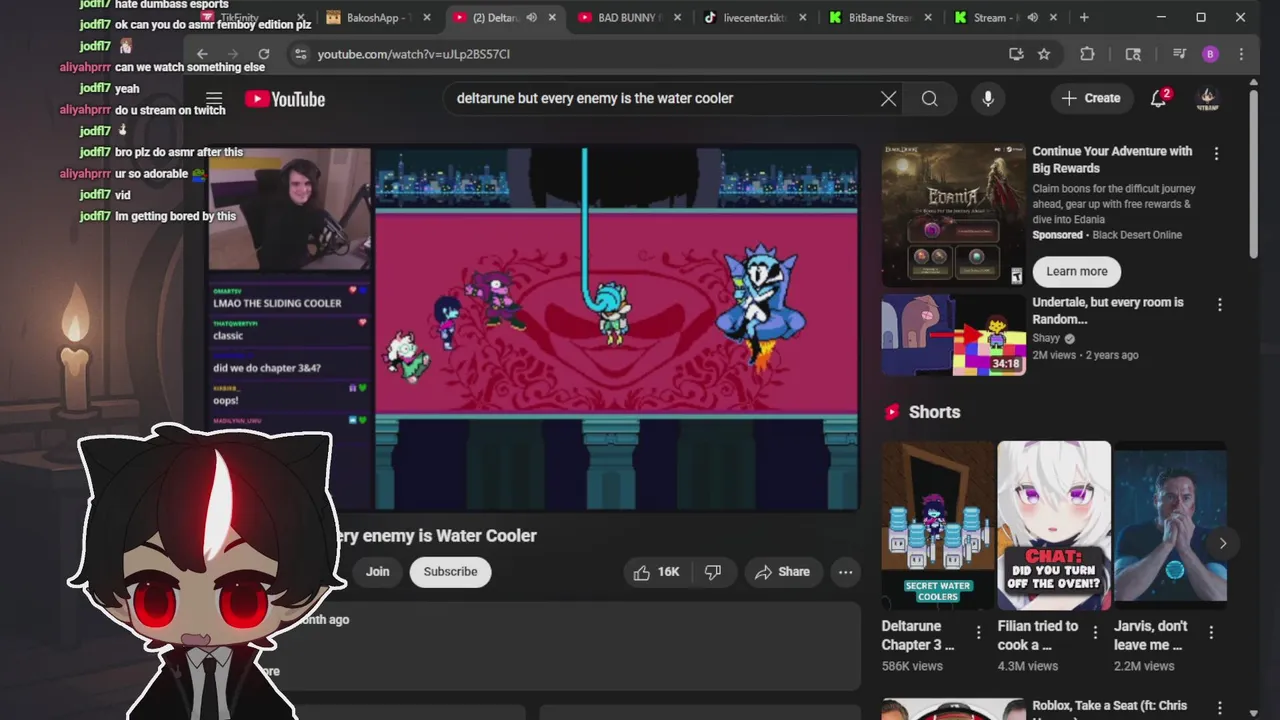This screenshot has height=720, width=1280.
Task: Open Continue Your Adventure ad title link
Action: [1112, 160]
